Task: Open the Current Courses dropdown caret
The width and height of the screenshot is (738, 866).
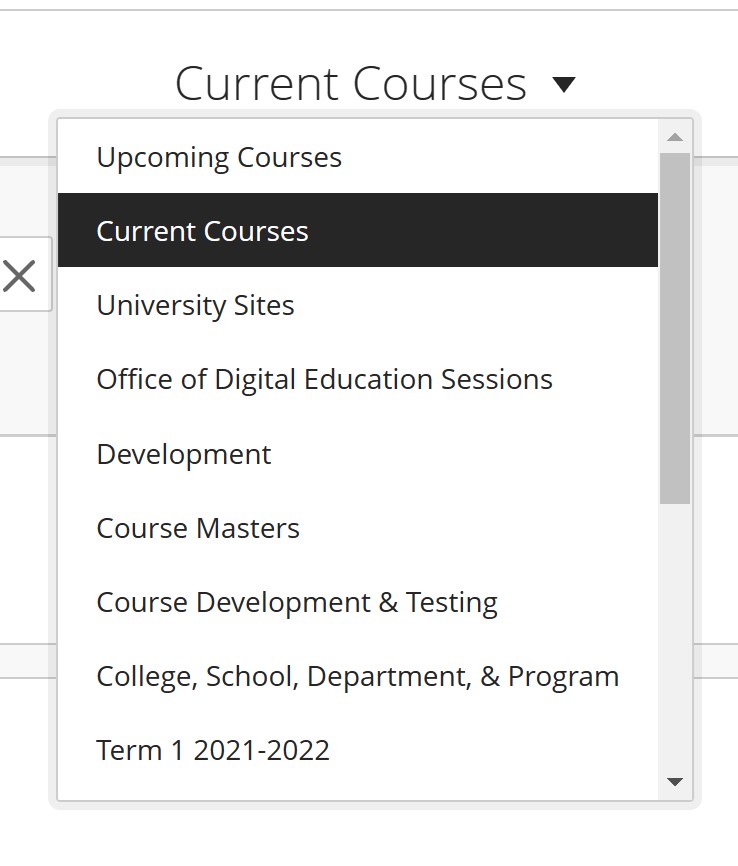Action: pyautogui.click(x=564, y=85)
